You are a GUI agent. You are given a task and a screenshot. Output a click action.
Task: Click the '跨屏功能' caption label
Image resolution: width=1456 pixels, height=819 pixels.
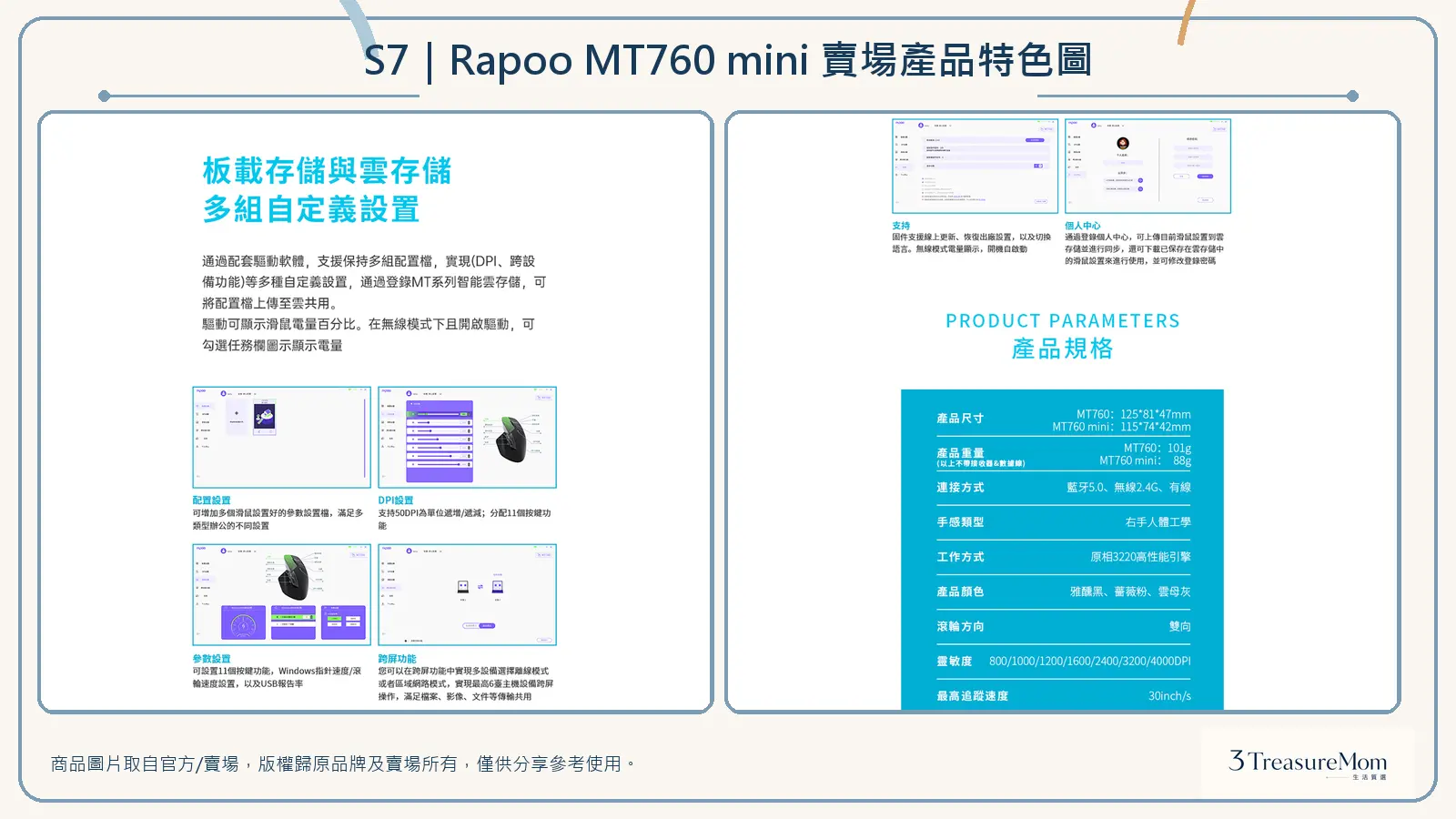point(397,659)
